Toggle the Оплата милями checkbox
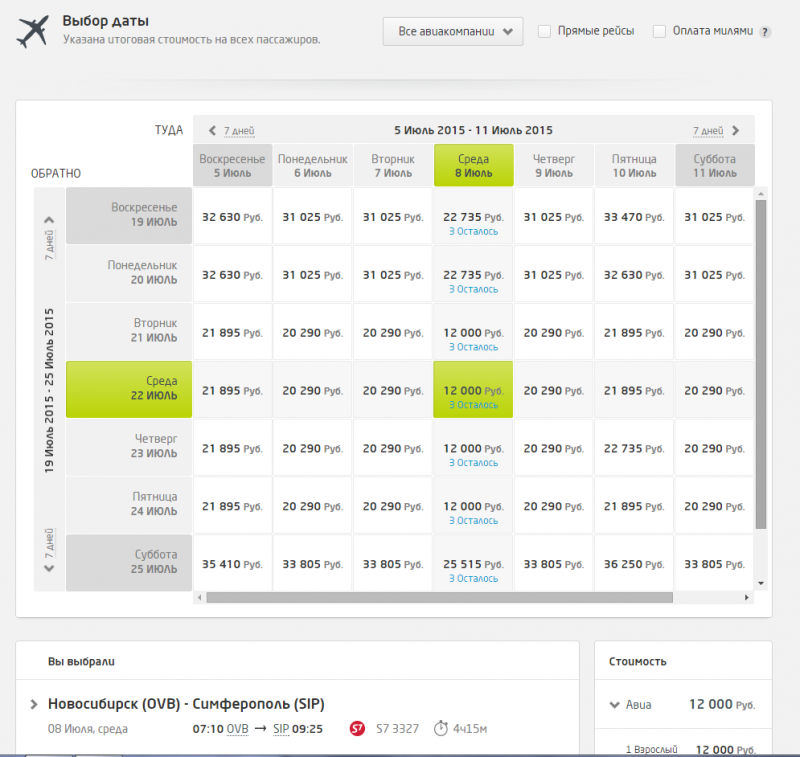This screenshot has height=757, width=800. (659, 31)
